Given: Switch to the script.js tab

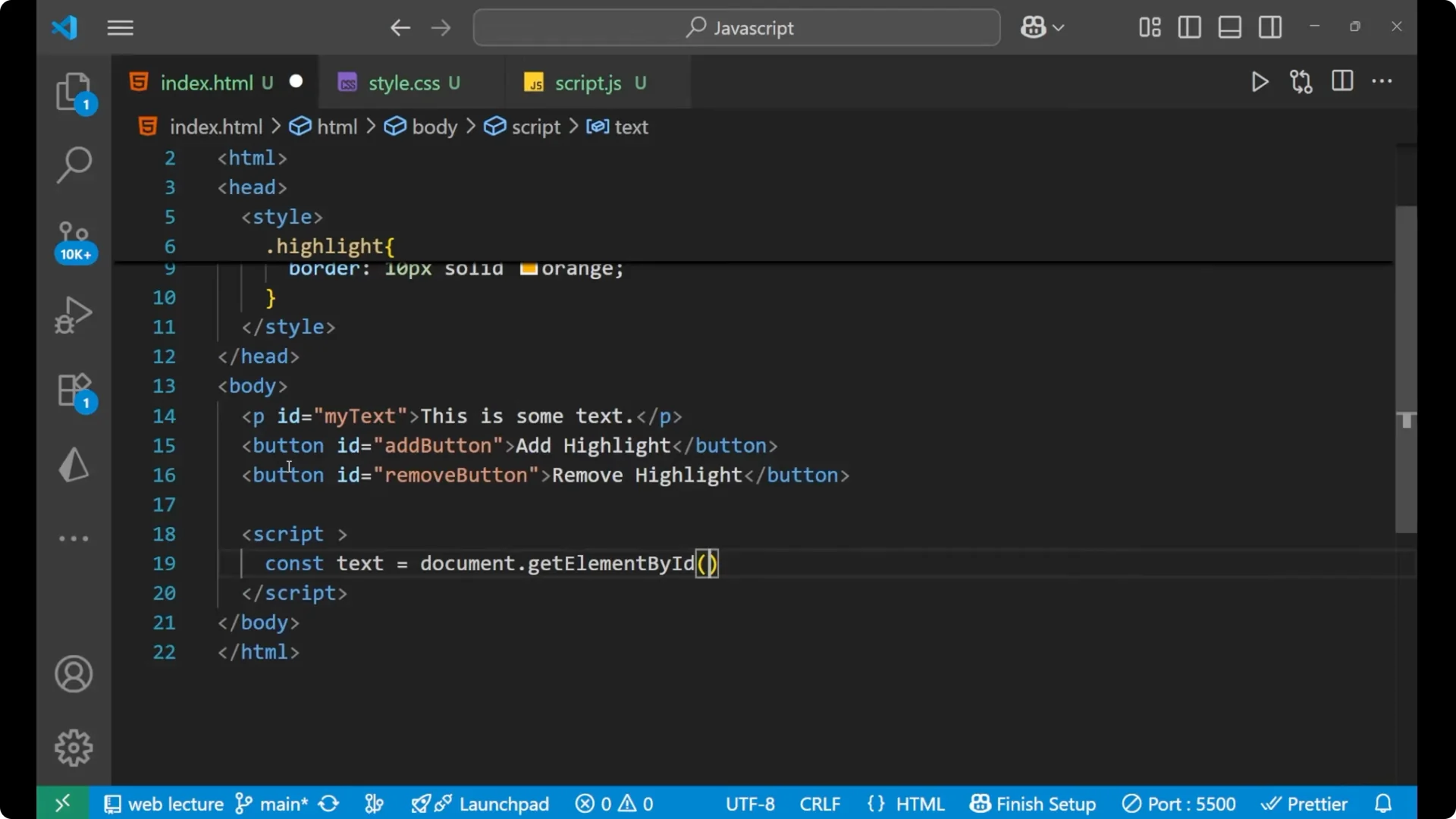Looking at the screenshot, I should point(588,83).
